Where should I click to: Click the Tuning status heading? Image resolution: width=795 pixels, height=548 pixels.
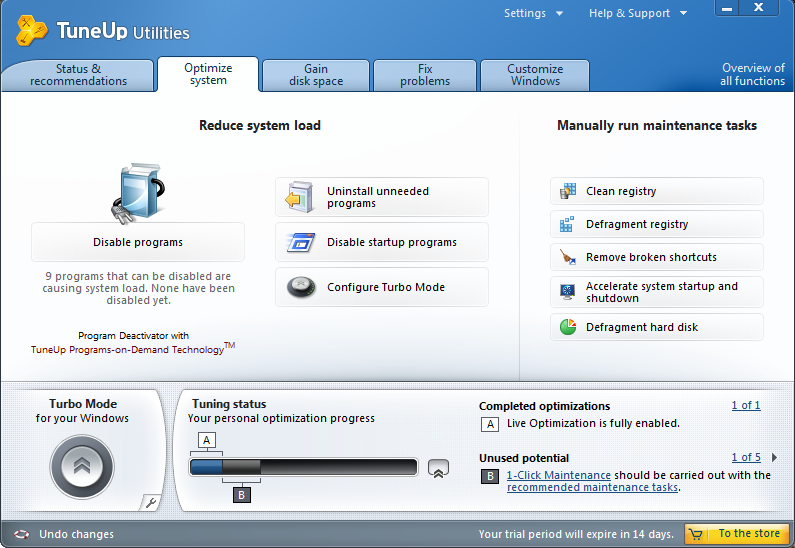[x=229, y=404]
